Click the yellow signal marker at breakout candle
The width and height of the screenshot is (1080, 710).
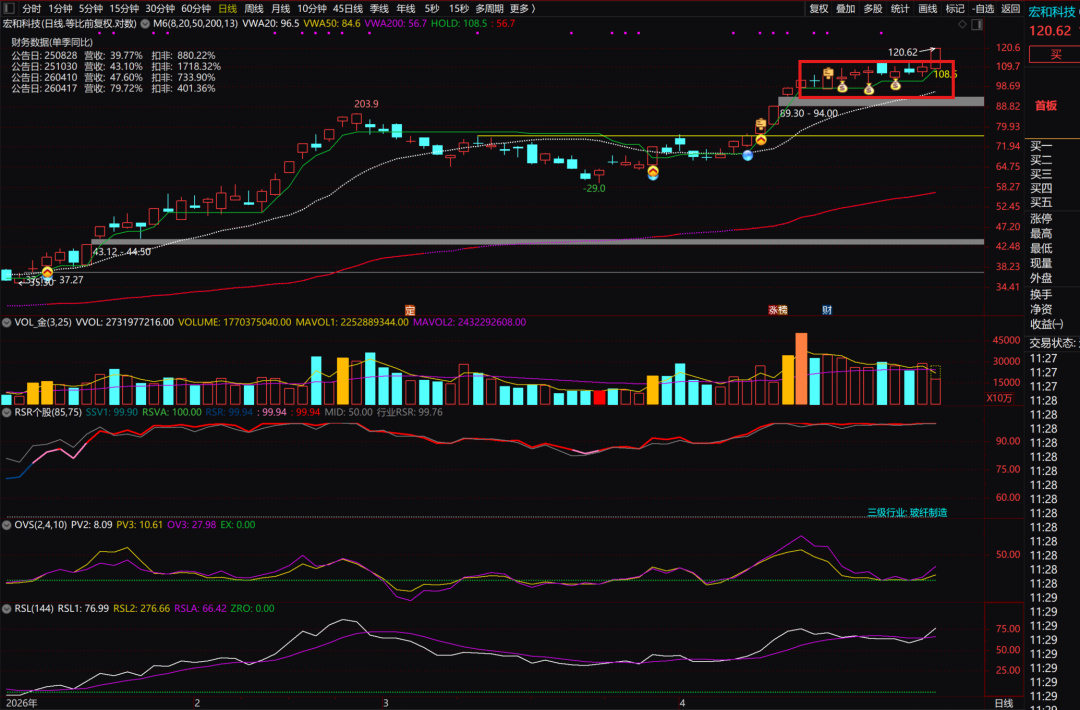click(760, 140)
